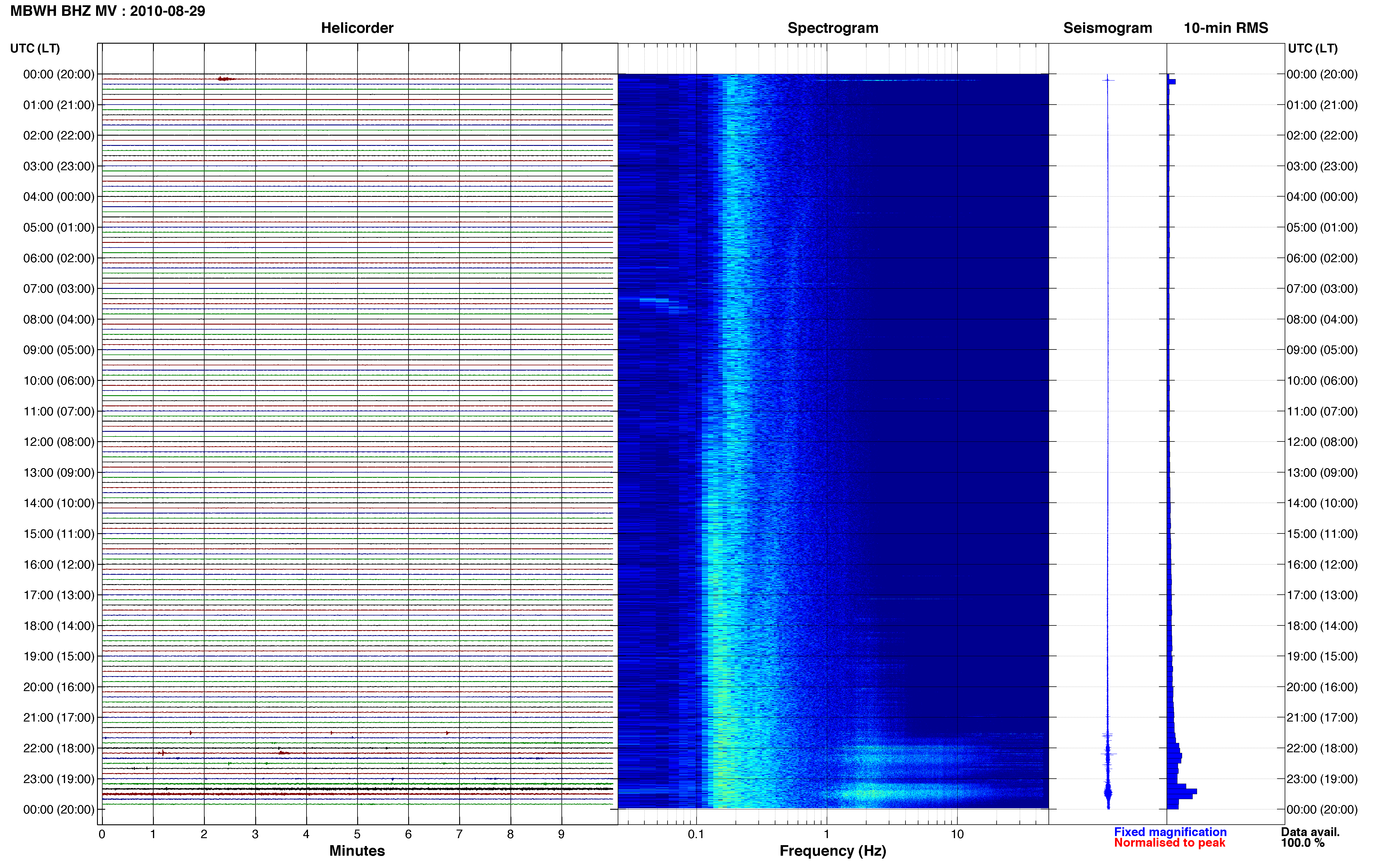
Task: Click the left '15:00 (11:00)' time label
Action: pyautogui.click(x=59, y=534)
